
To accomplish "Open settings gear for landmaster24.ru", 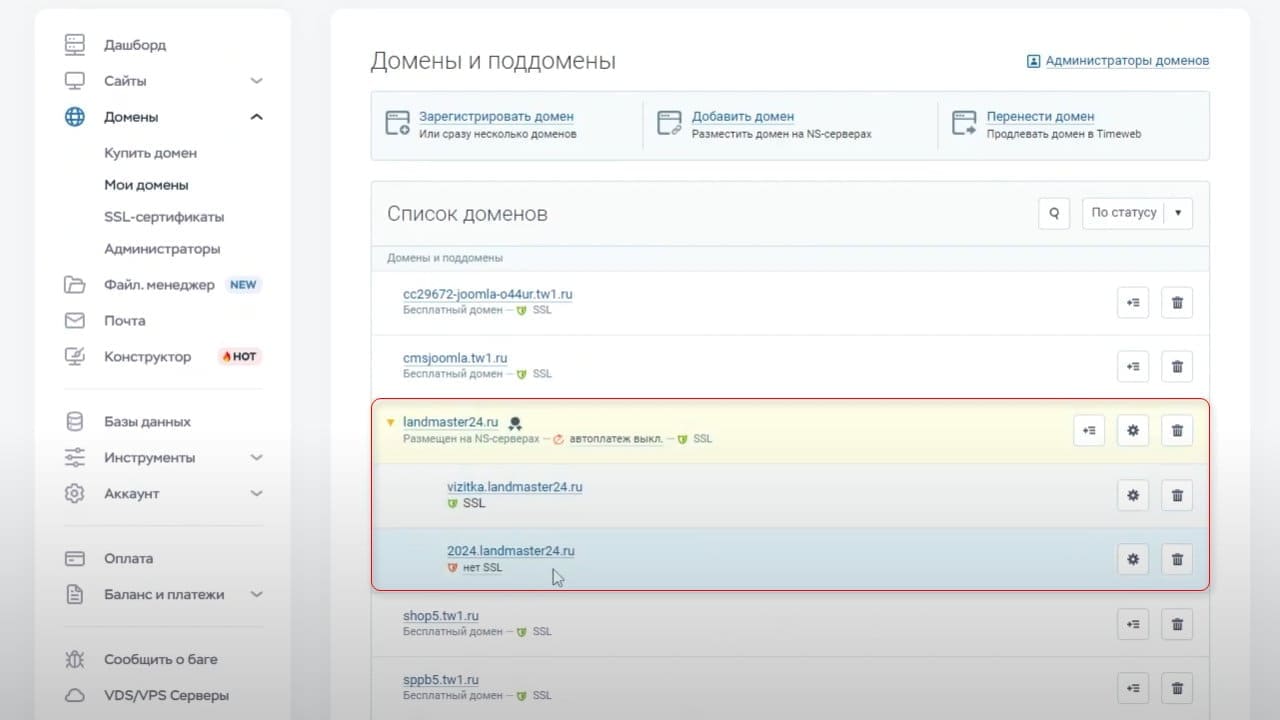I will [1133, 431].
